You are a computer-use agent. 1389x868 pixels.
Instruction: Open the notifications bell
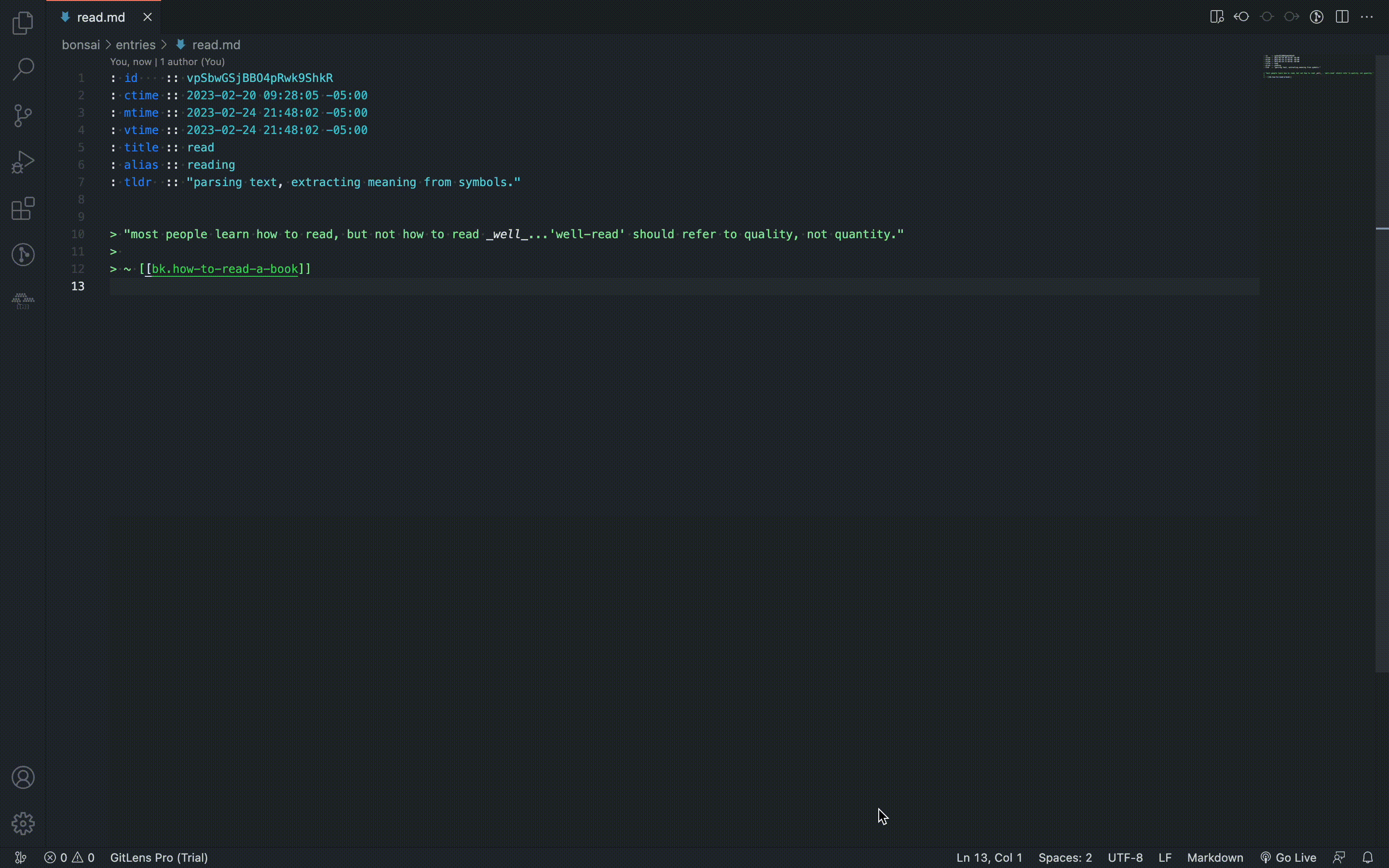tap(1368, 858)
